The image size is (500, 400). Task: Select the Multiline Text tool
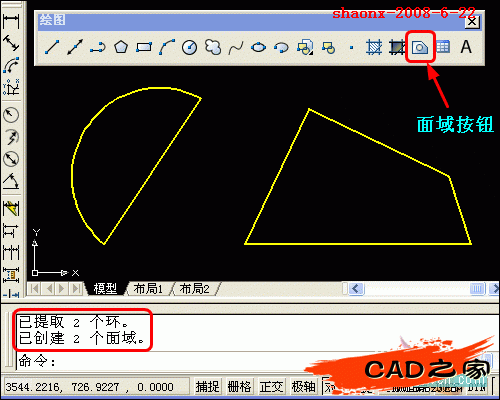tap(466, 47)
